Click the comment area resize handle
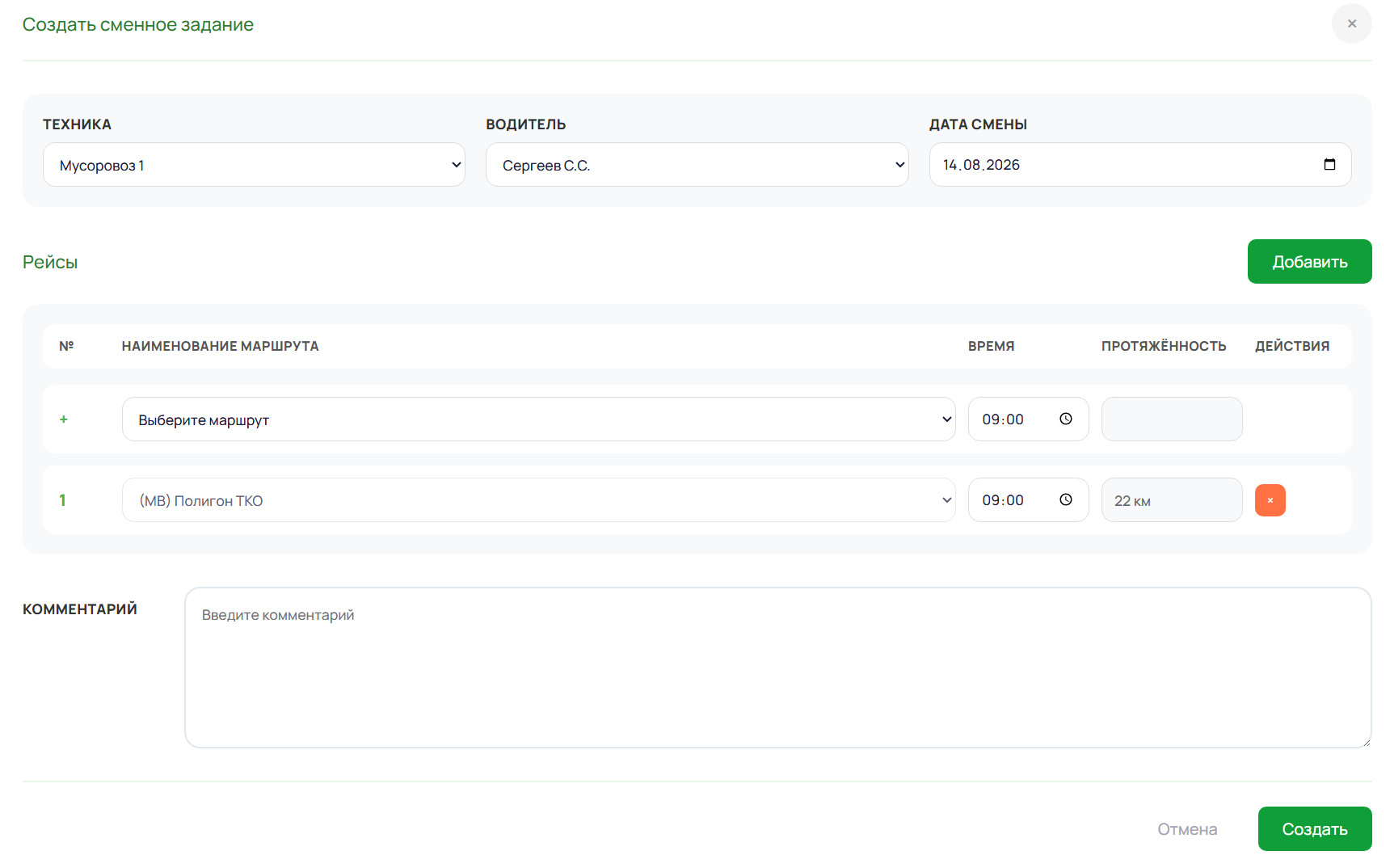Screen dimensions: 1390x868 1365,742
